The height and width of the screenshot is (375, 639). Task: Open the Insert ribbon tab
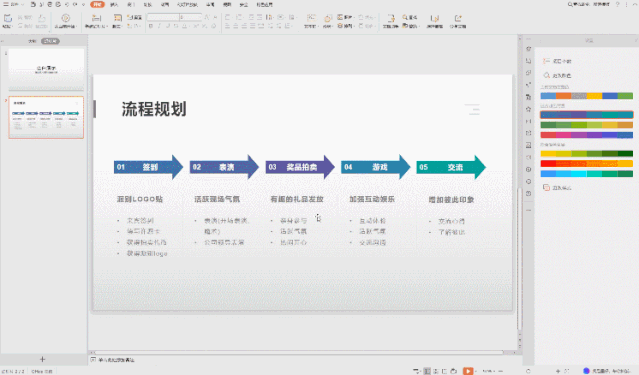114,4
